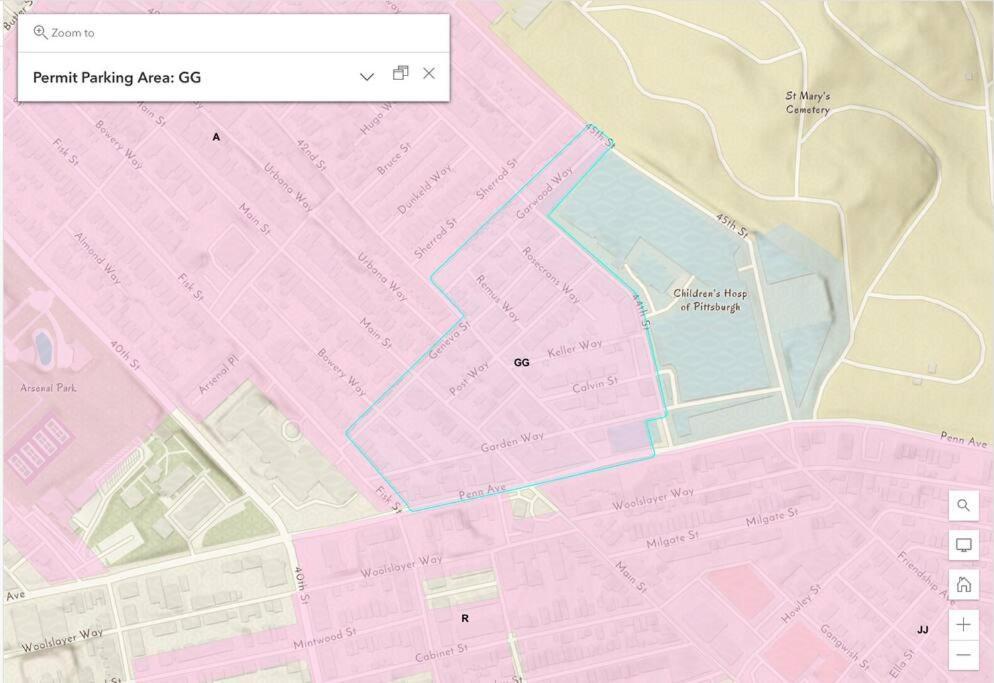Click the Garwood Way street label

click(x=544, y=193)
